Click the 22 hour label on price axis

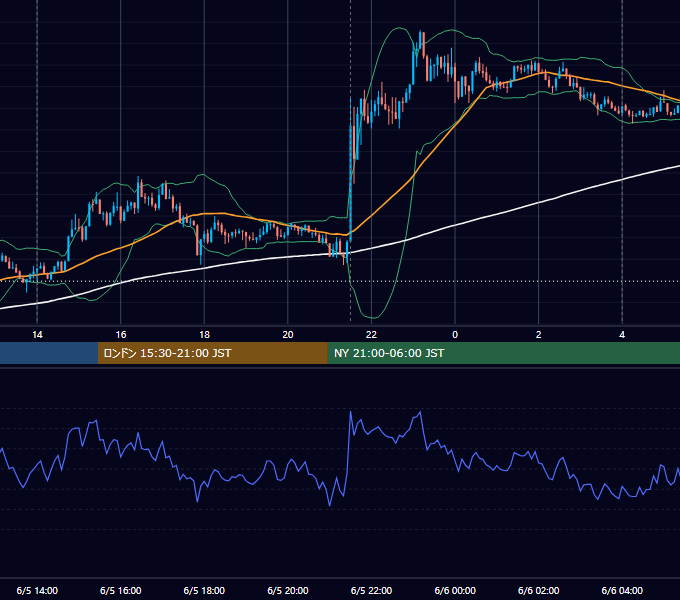click(x=371, y=335)
